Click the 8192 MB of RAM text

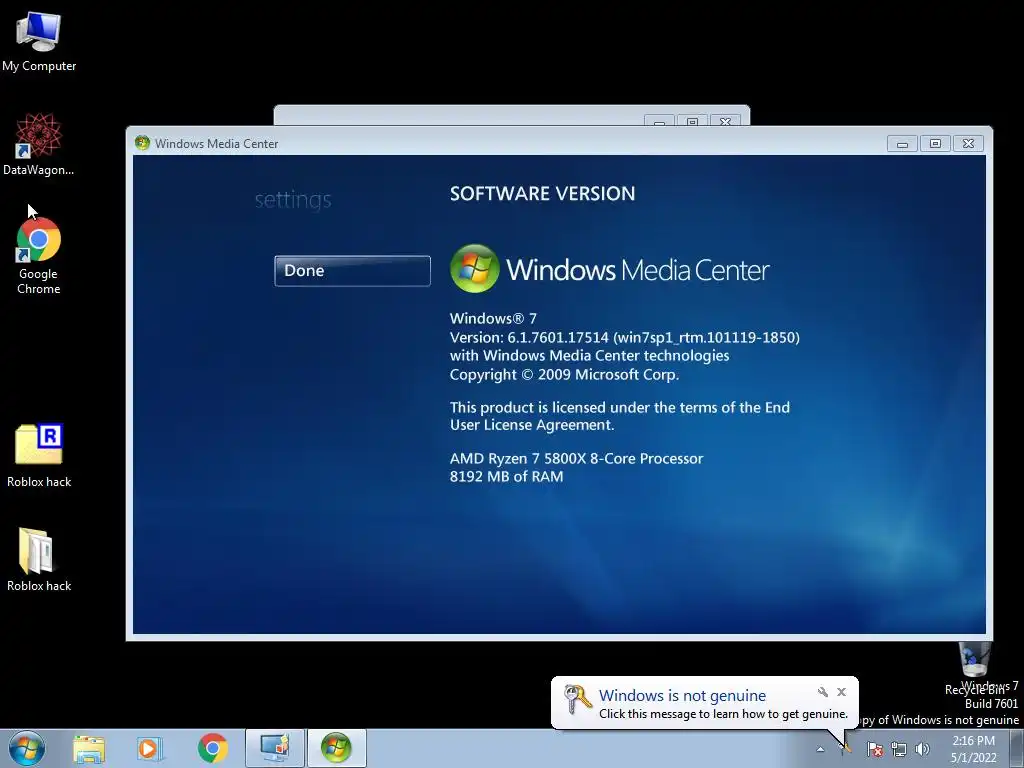(506, 476)
